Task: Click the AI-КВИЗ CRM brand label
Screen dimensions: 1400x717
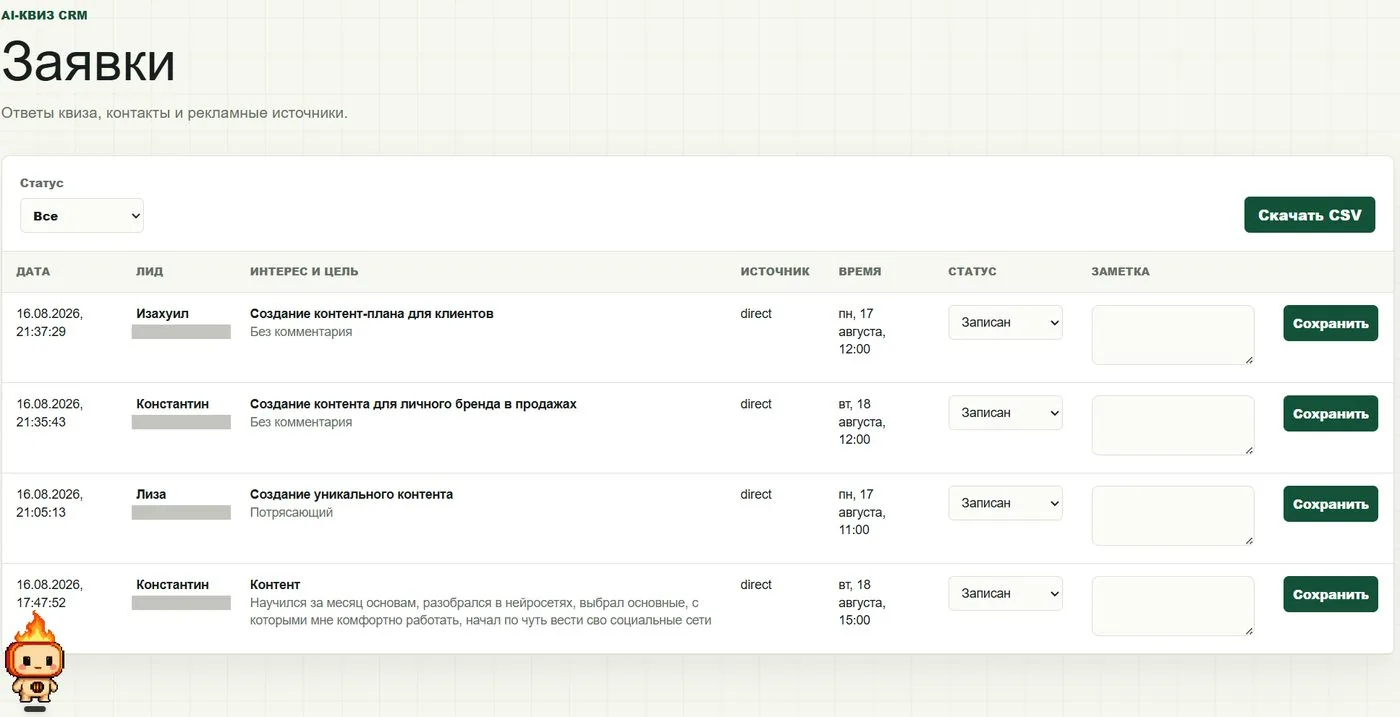Action: (44, 15)
